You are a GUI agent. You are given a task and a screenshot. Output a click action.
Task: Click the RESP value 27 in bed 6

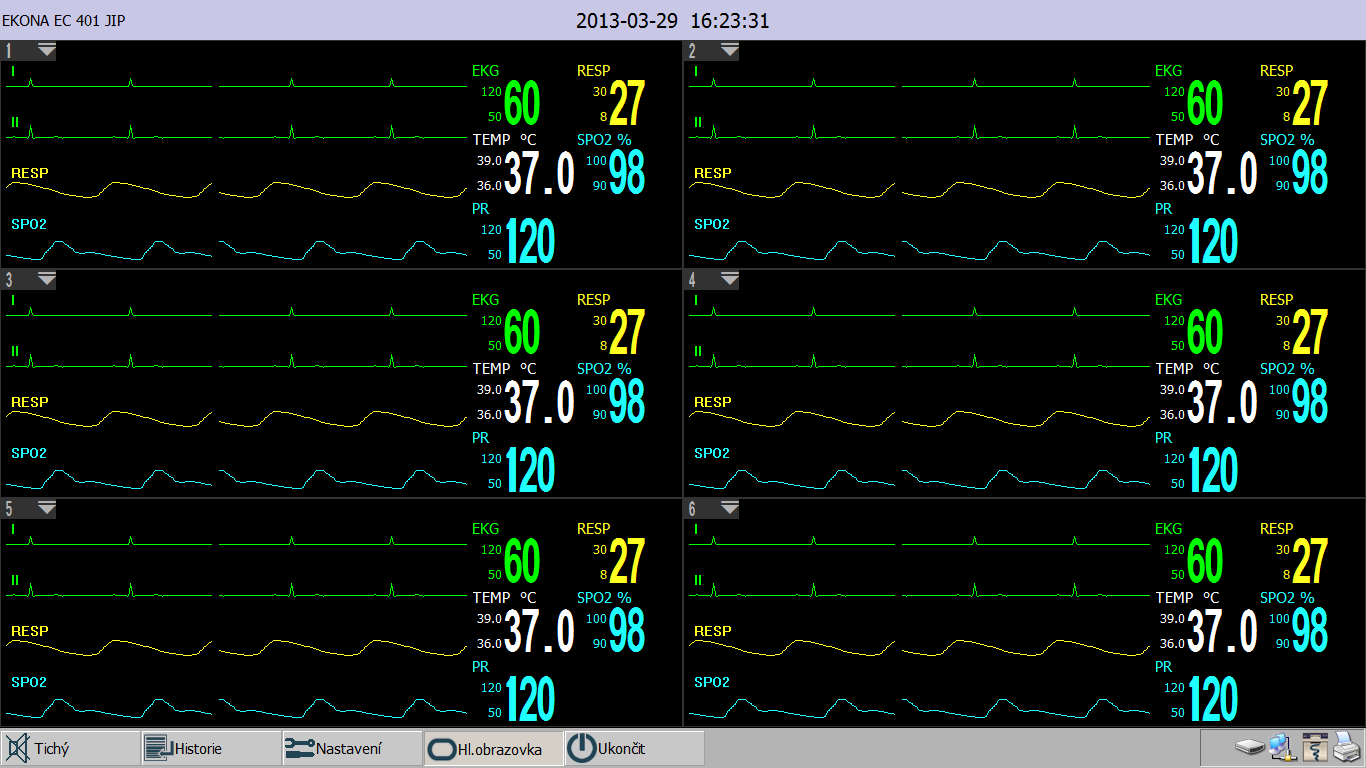(x=1310, y=561)
